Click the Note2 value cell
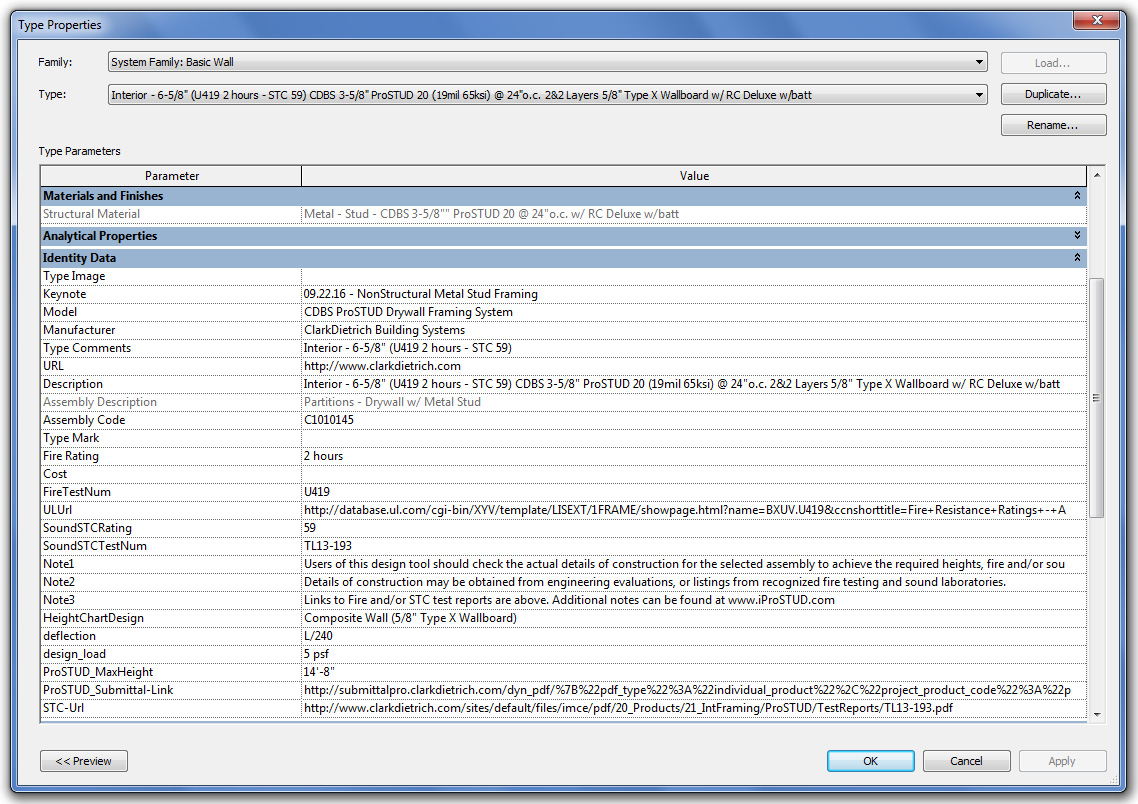1138x804 pixels. coord(694,582)
